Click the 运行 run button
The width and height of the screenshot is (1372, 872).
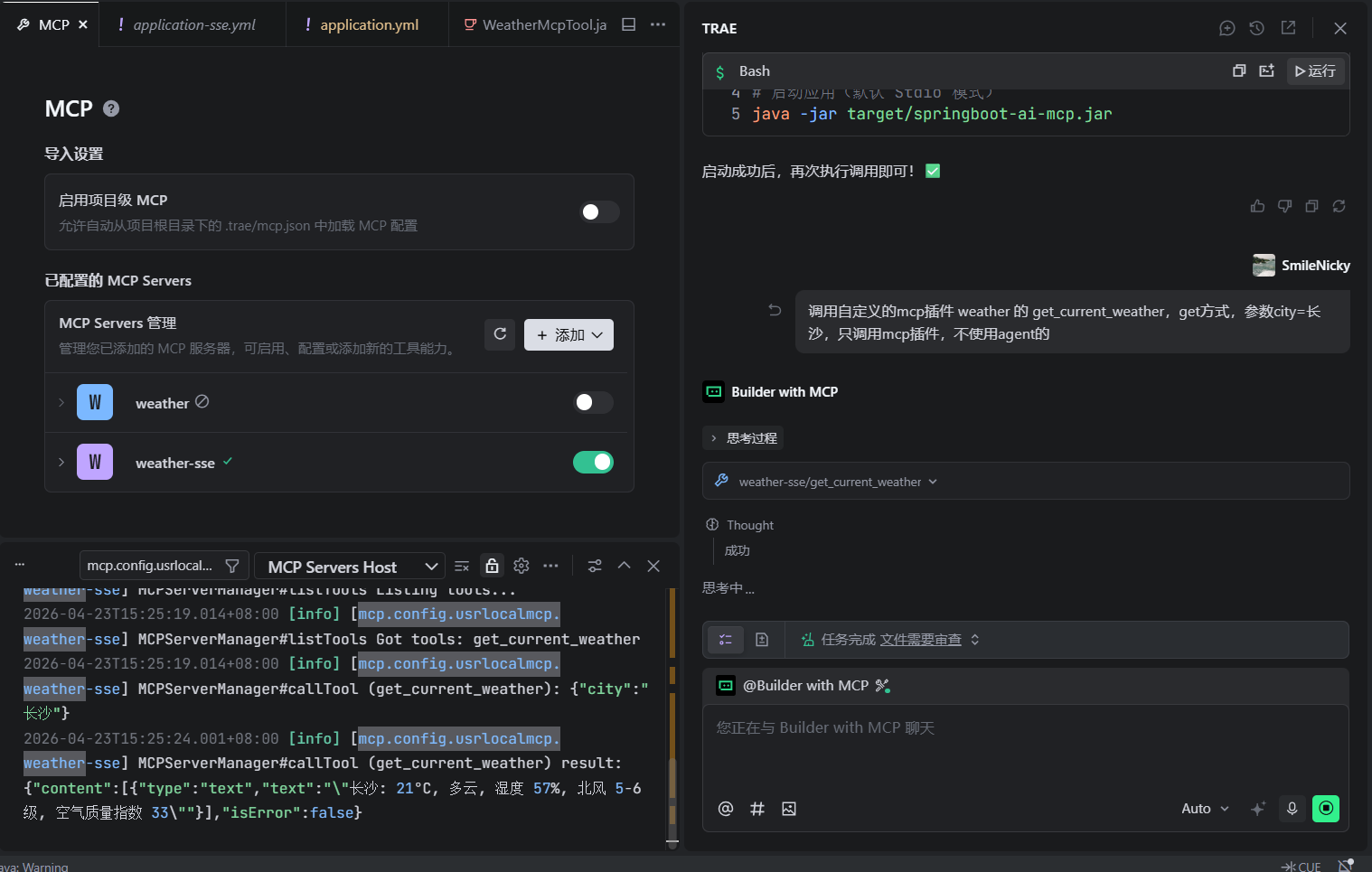[1316, 70]
